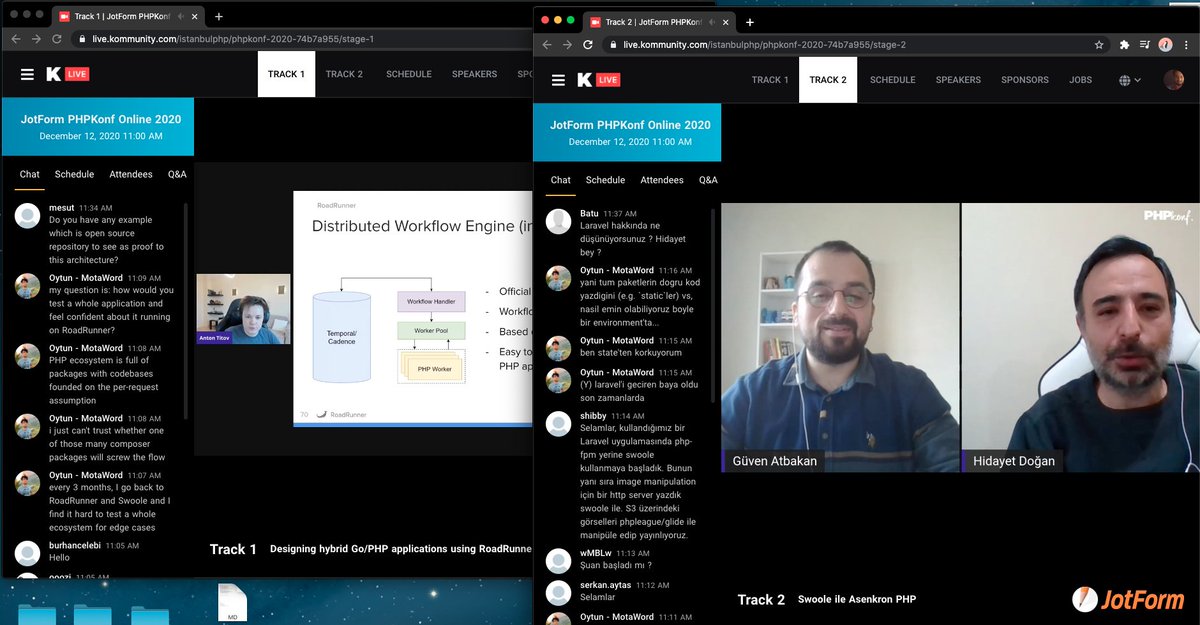Open language globe dropdown in Track 2
Image resolution: width=1200 pixels, height=625 pixels.
click(x=1130, y=80)
